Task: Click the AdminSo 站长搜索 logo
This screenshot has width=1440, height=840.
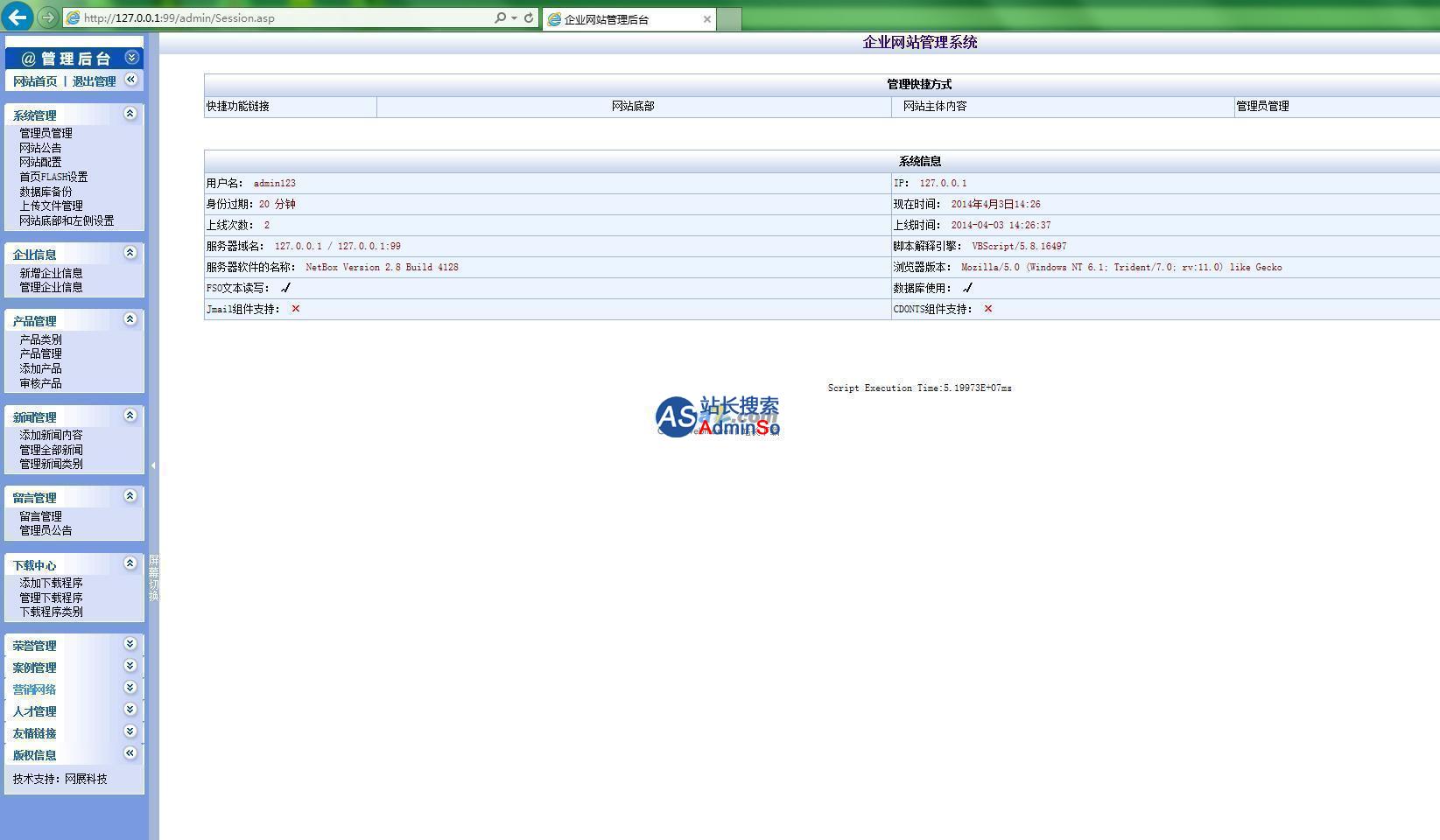Action: 718,416
